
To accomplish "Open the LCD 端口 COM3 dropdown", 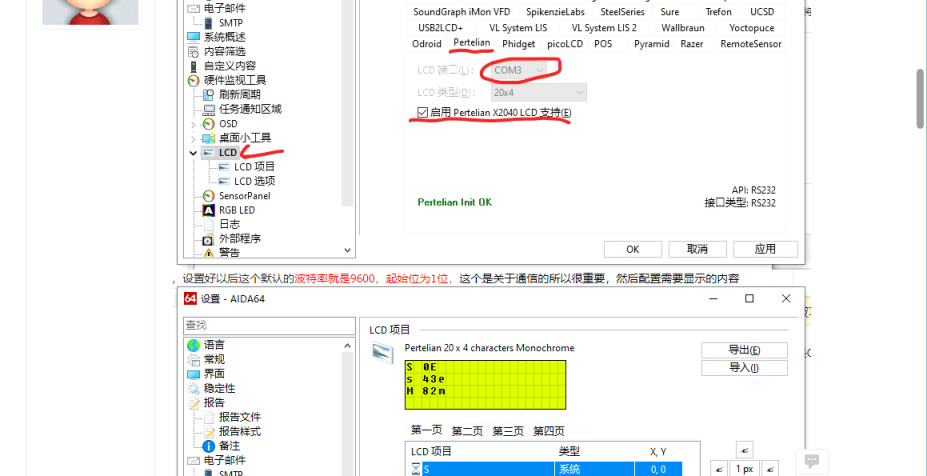I will (519, 70).
